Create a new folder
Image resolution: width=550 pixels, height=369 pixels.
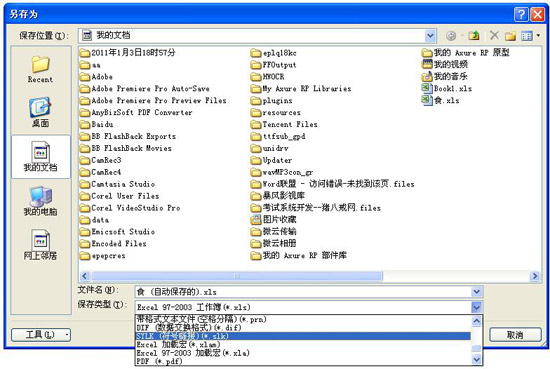pyautogui.click(x=510, y=35)
